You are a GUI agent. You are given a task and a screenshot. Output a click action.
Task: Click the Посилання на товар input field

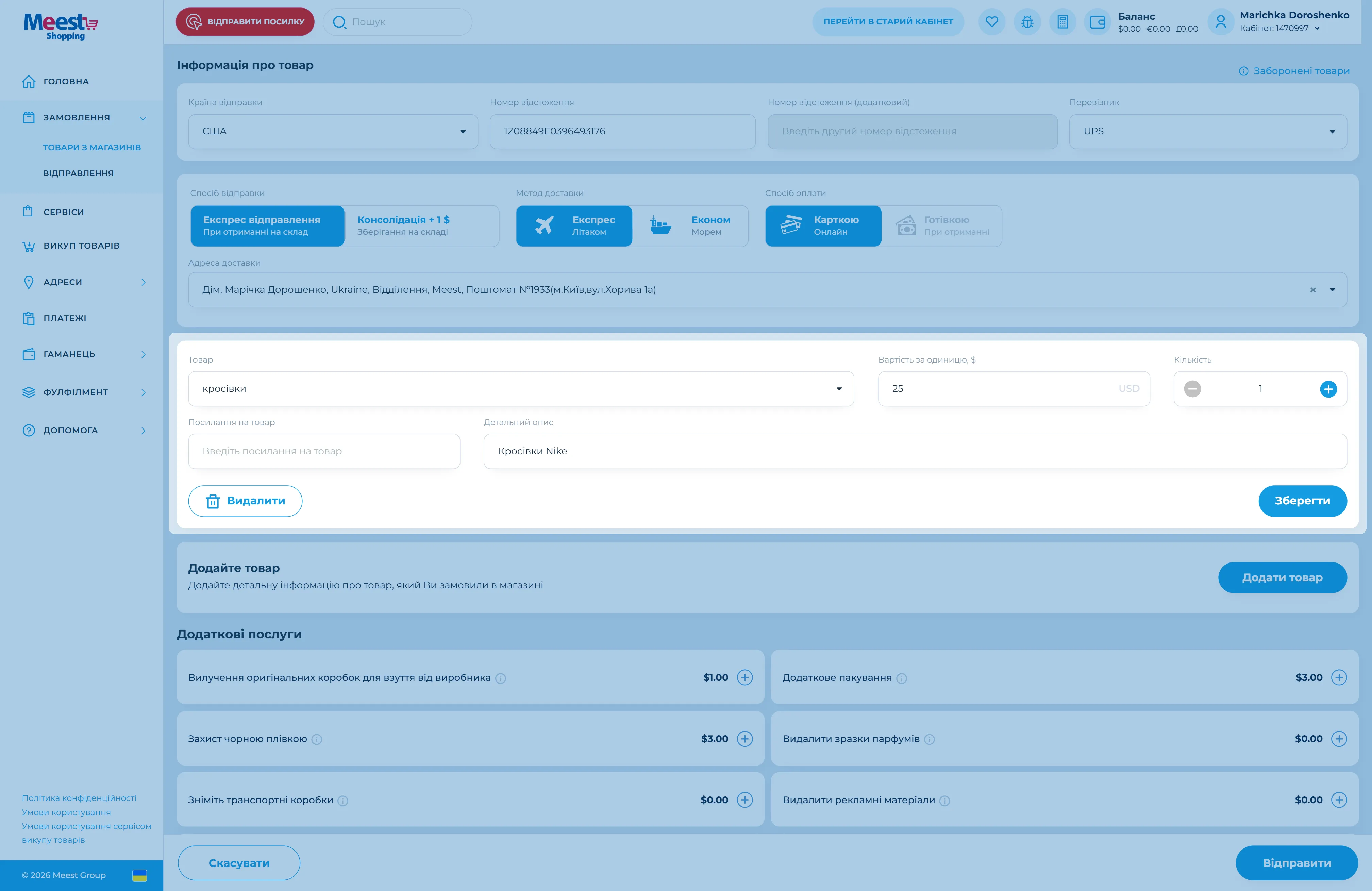[324, 451]
